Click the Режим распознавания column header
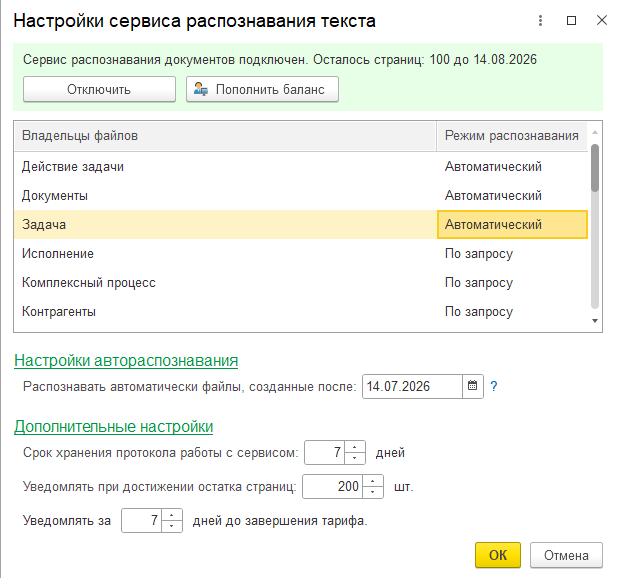617x578 pixels. coord(512,136)
